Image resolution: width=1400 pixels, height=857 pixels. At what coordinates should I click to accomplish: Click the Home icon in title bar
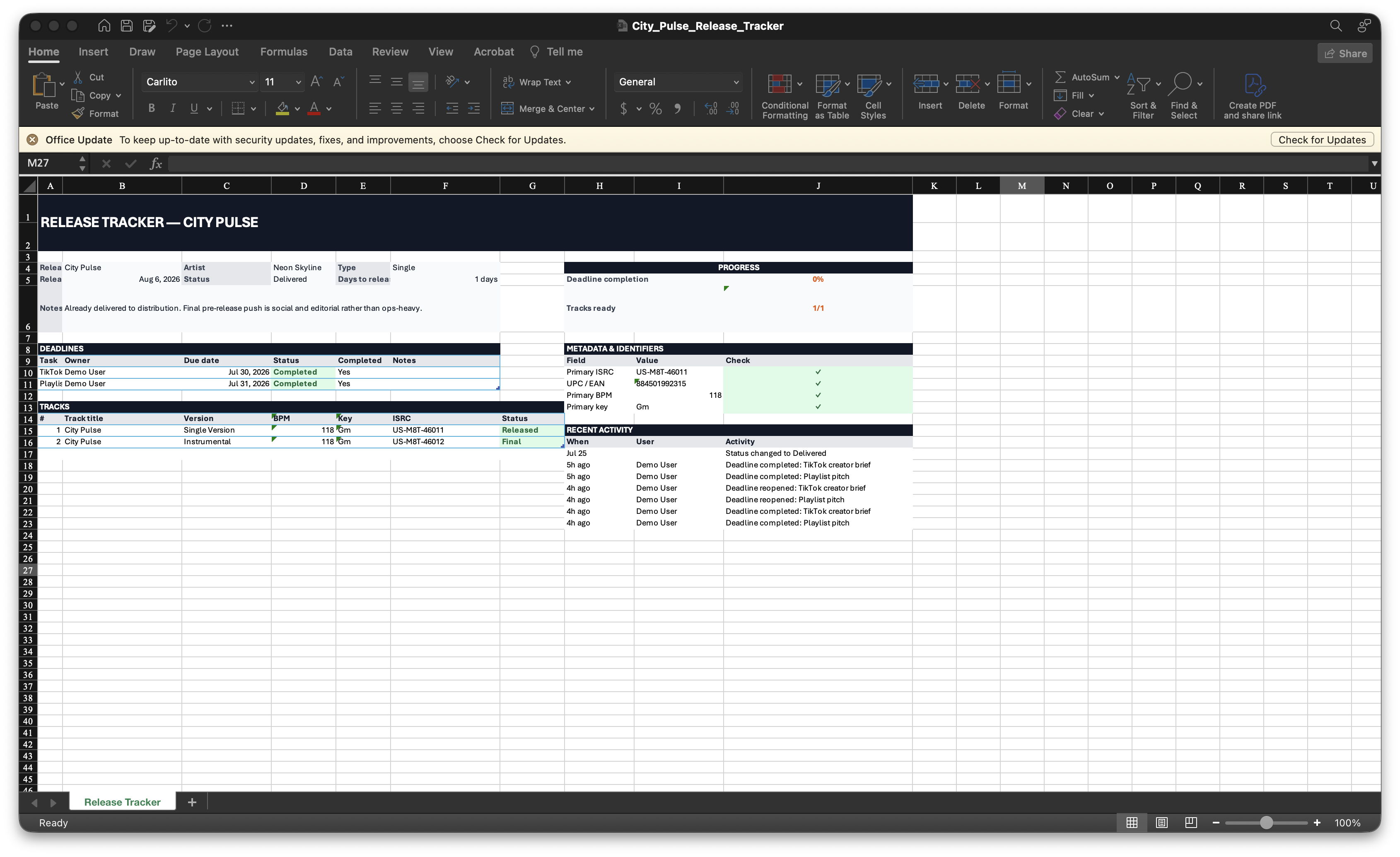pos(104,26)
